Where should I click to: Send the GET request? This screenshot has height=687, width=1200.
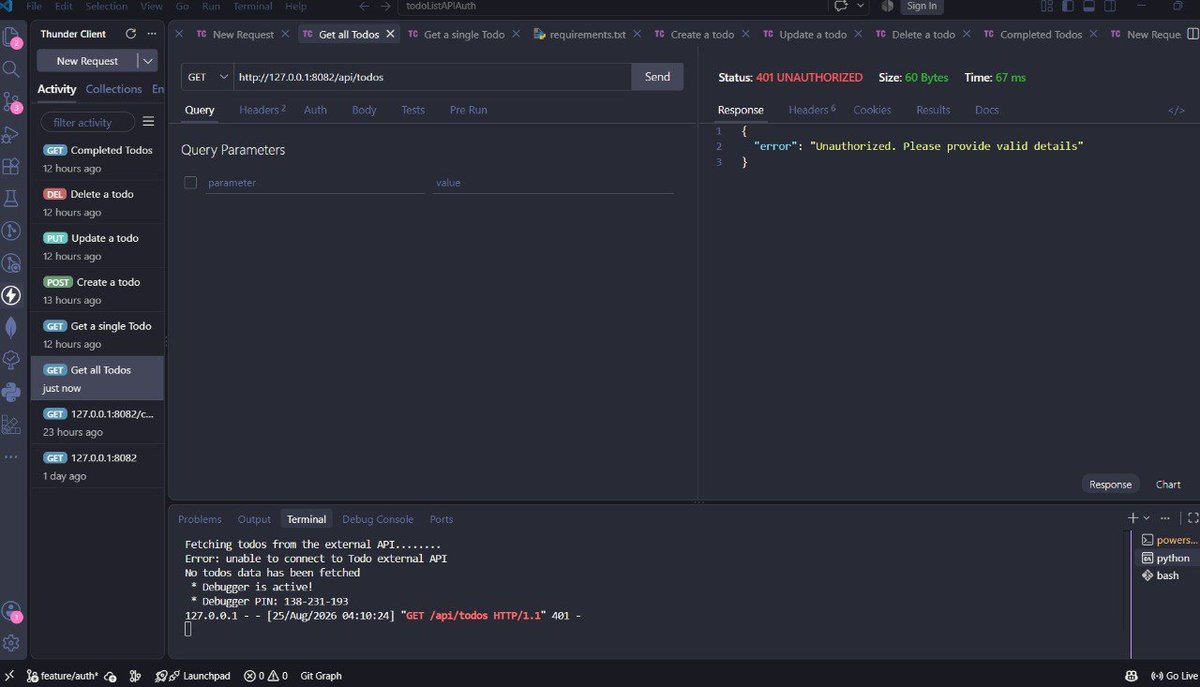click(x=657, y=77)
